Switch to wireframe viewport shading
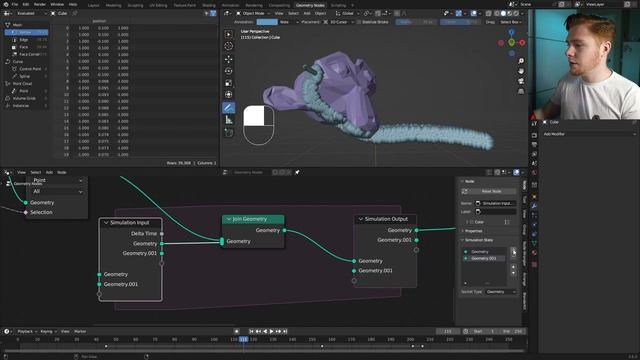This screenshot has height=360, width=640. 496,13
